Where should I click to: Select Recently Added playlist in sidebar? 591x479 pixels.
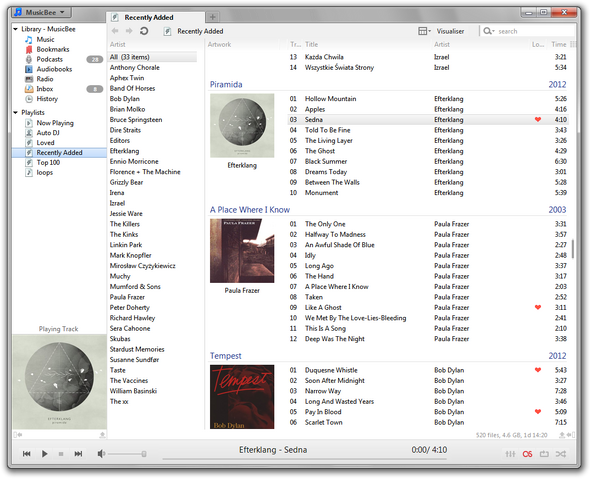(x=60, y=153)
